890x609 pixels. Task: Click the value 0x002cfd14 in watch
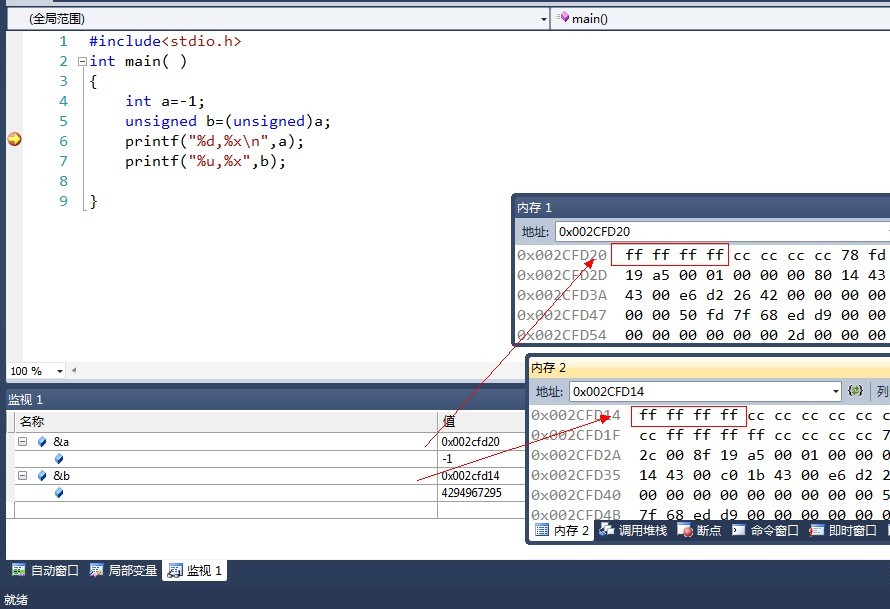(471, 476)
